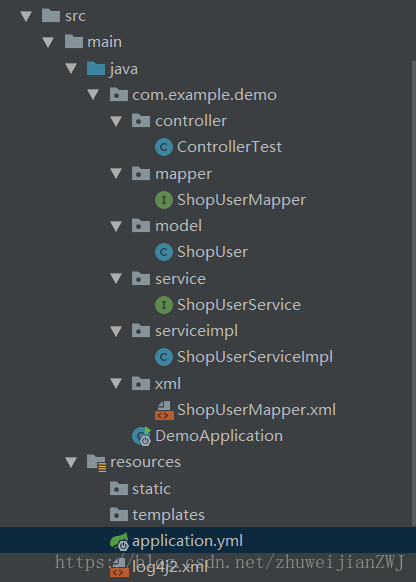
Task: Select the main label
Action: click(x=104, y=42)
